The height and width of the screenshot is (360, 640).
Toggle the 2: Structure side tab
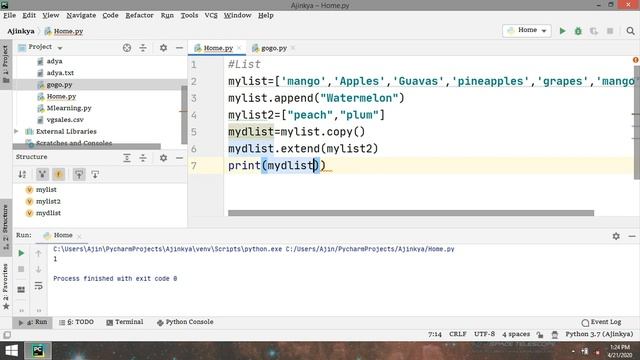coord(5,227)
